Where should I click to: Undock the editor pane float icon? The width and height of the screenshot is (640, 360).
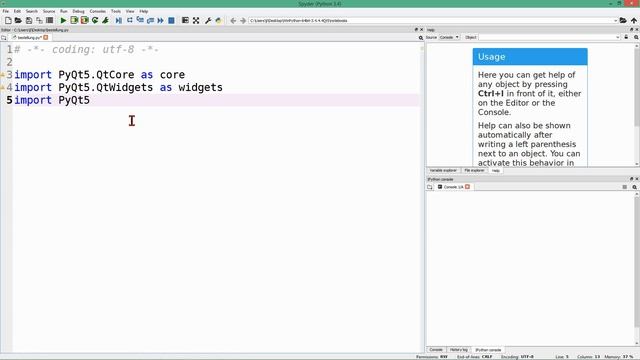[x=416, y=30]
